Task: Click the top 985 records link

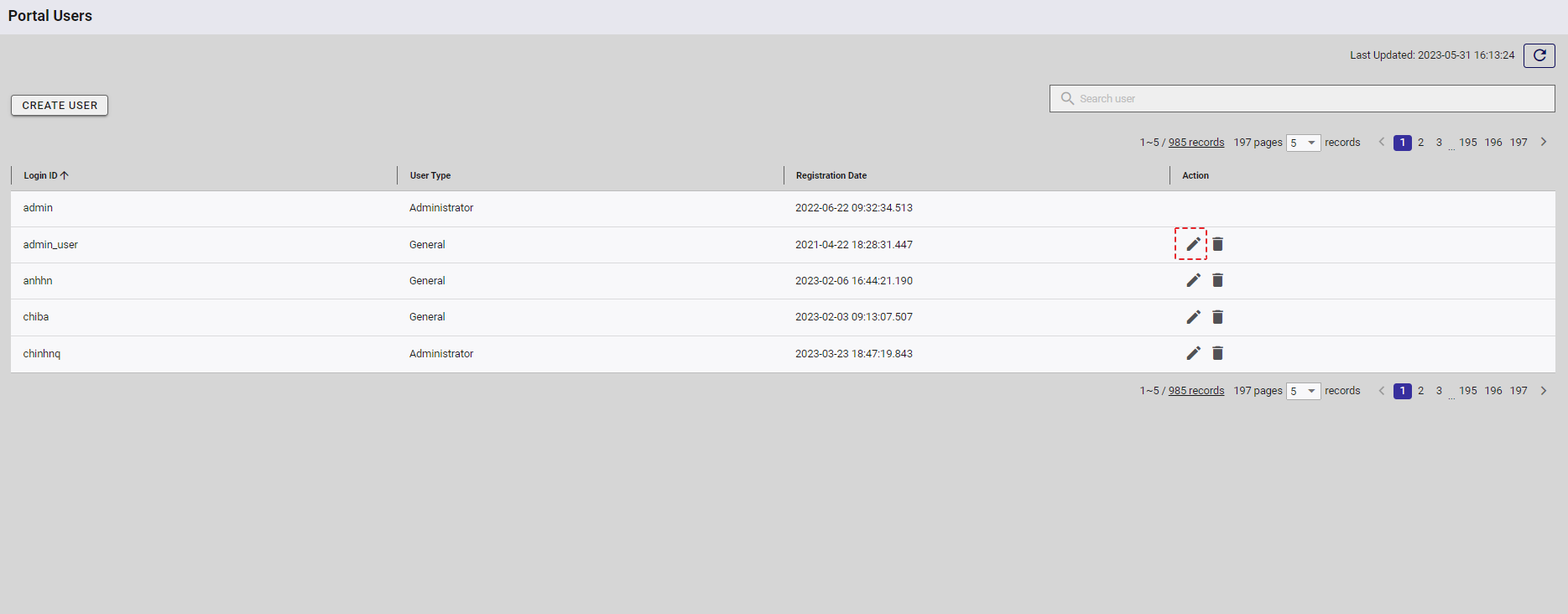Action: tap(1196, 143)
